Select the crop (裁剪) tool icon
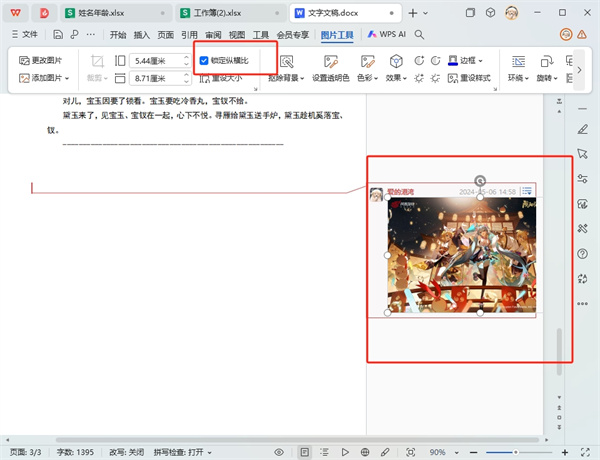 (97, 61)
